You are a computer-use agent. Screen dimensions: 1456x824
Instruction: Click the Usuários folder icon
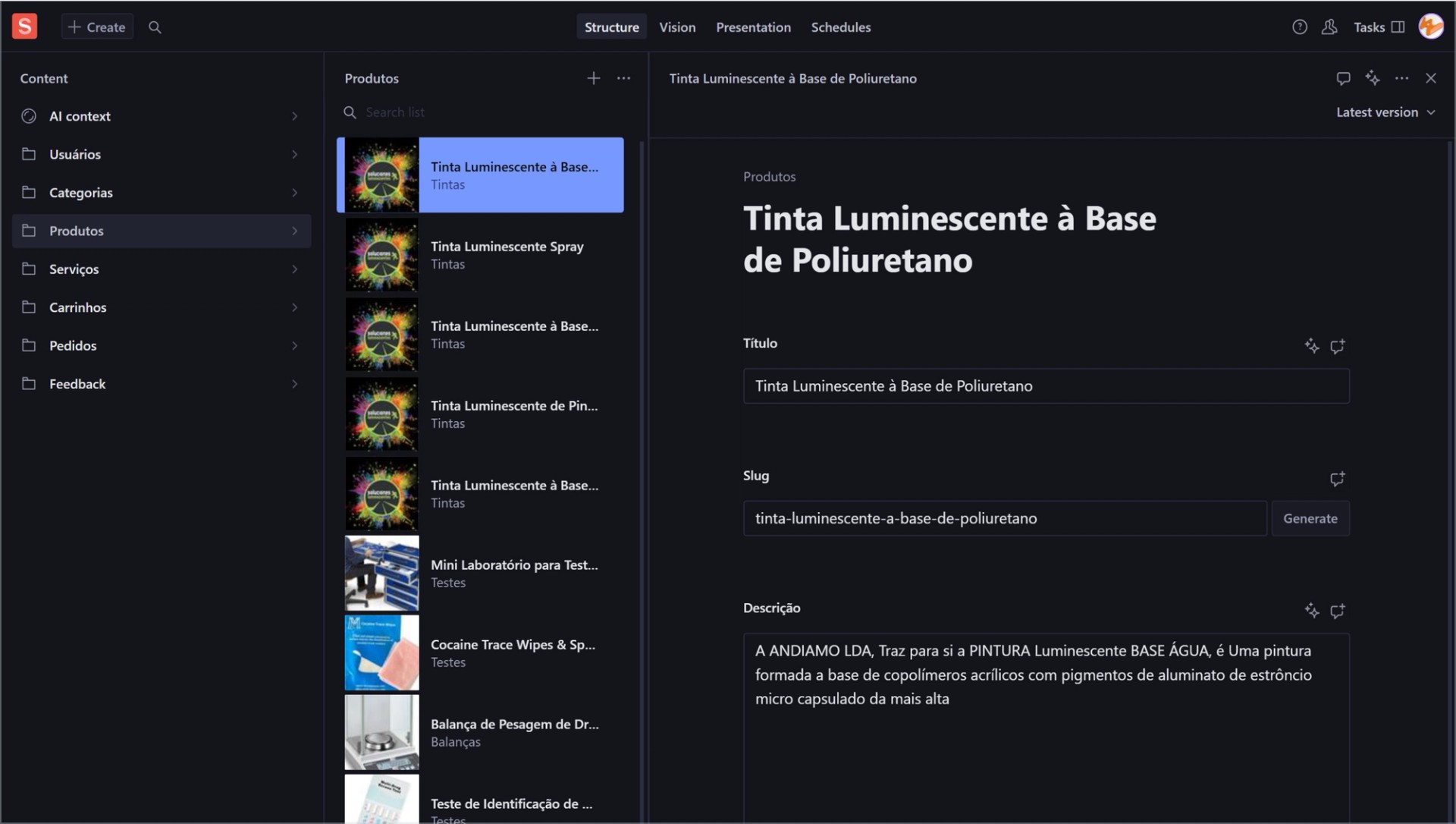(29, 154)
